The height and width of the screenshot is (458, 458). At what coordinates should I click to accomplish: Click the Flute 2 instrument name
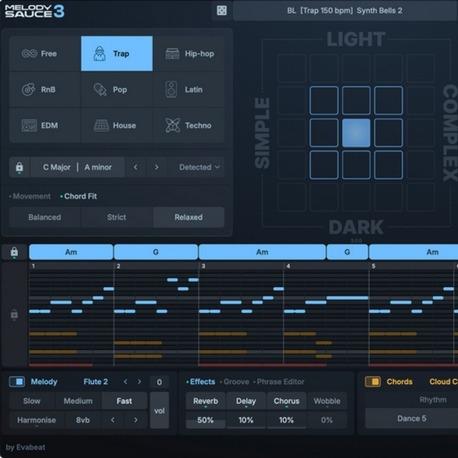[x=96, y=382]
